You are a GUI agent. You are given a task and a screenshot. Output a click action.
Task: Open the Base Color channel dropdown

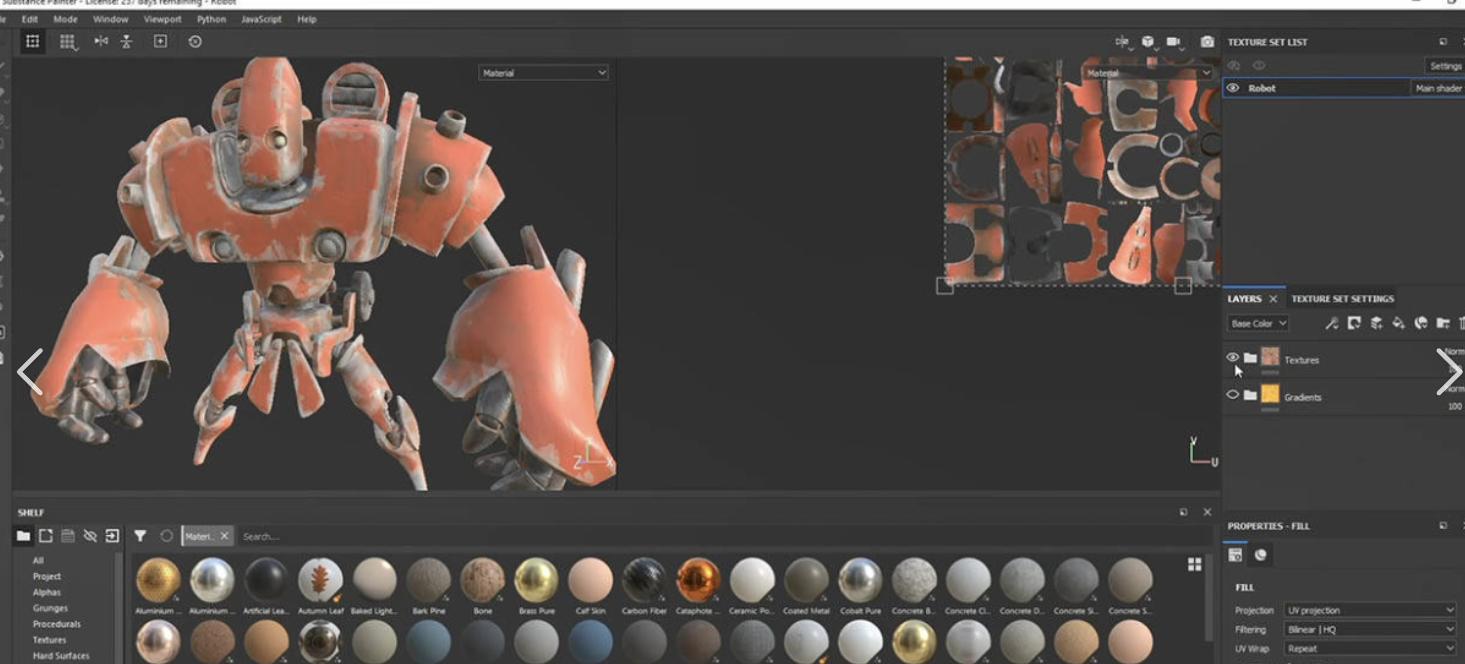point(1258,324)
